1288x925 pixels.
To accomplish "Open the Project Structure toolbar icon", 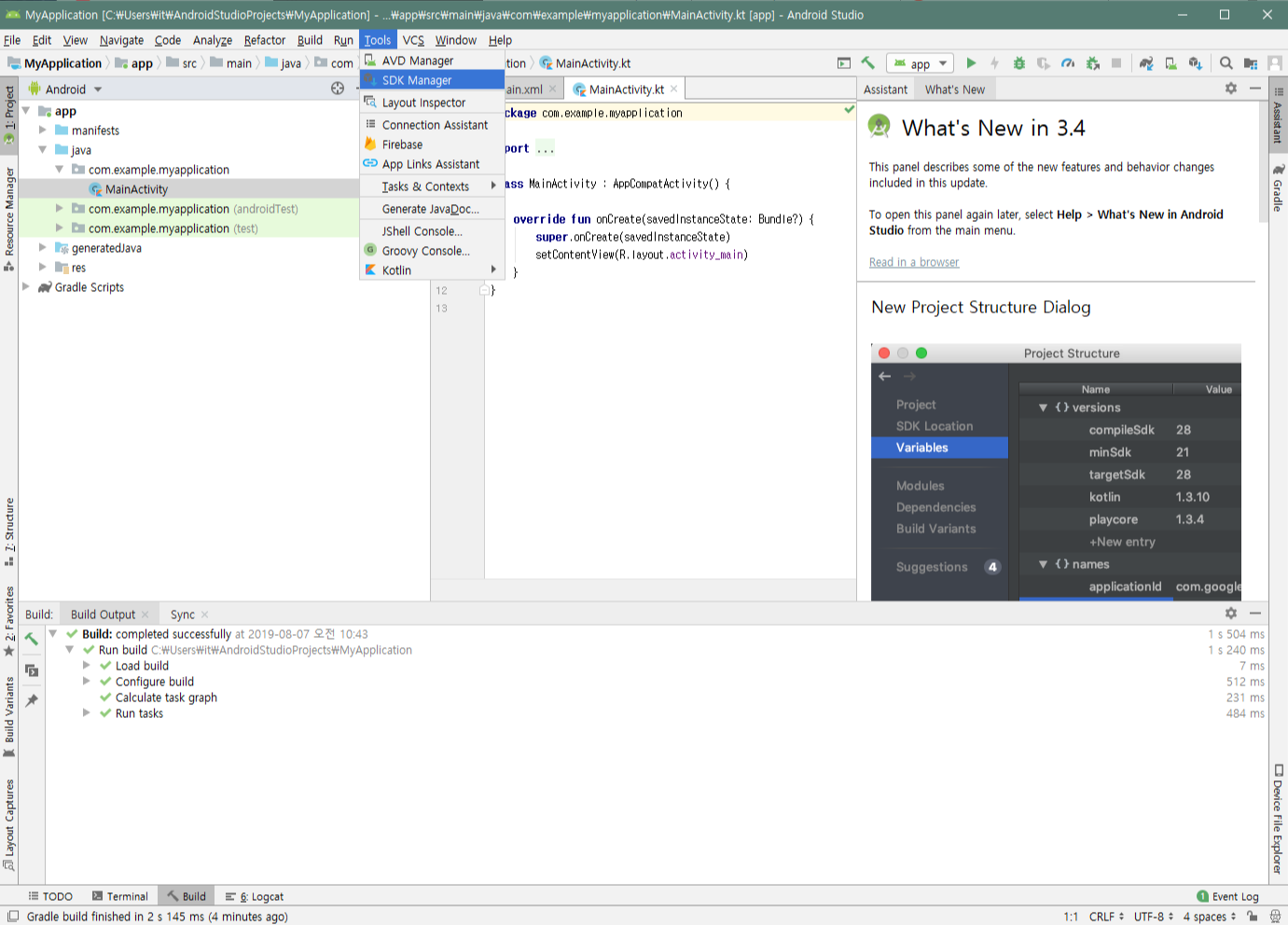I will 1251,63.
